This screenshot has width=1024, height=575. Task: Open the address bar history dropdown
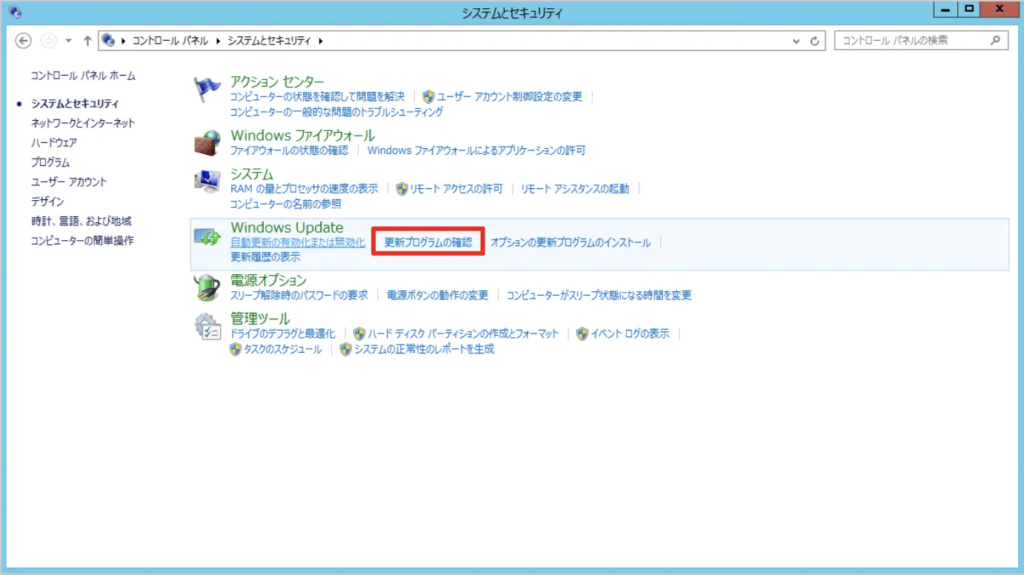click(x=796, y=41)
